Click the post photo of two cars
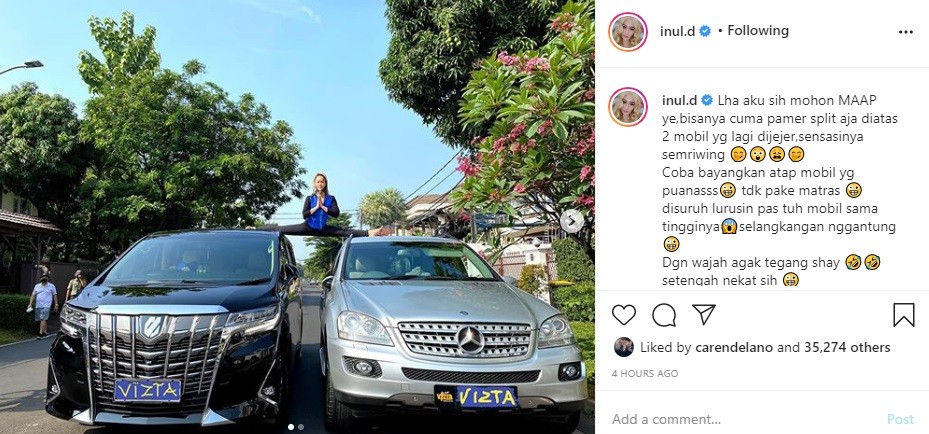Image resolution: width=929 pixels, height=434 pixels. pos(297,217)
